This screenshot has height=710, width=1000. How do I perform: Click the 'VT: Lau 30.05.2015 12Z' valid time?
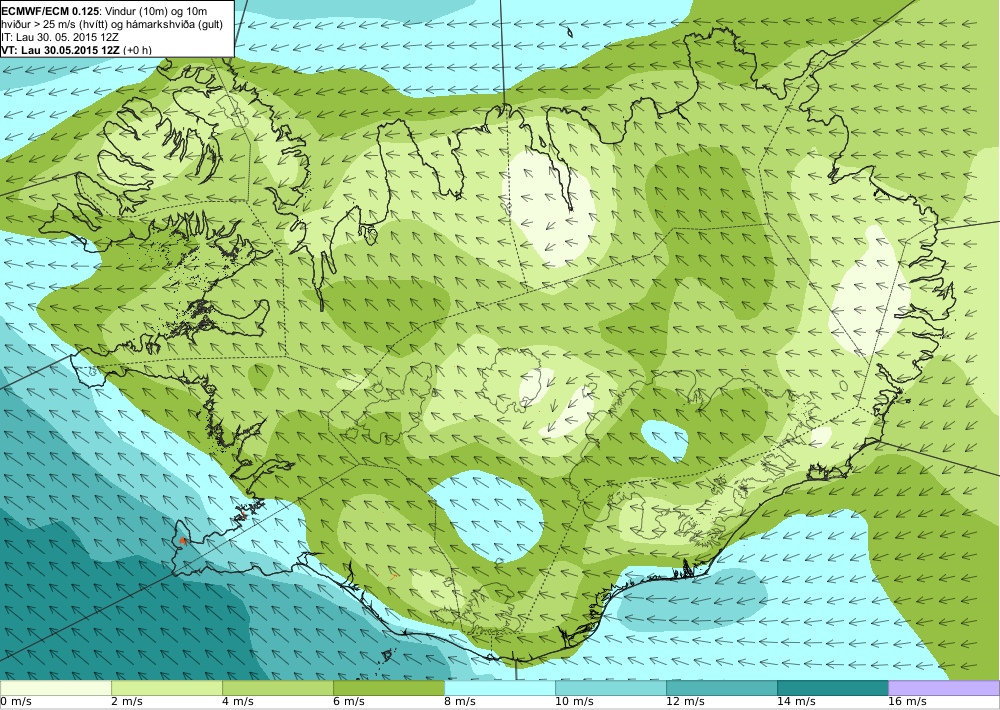62,50
